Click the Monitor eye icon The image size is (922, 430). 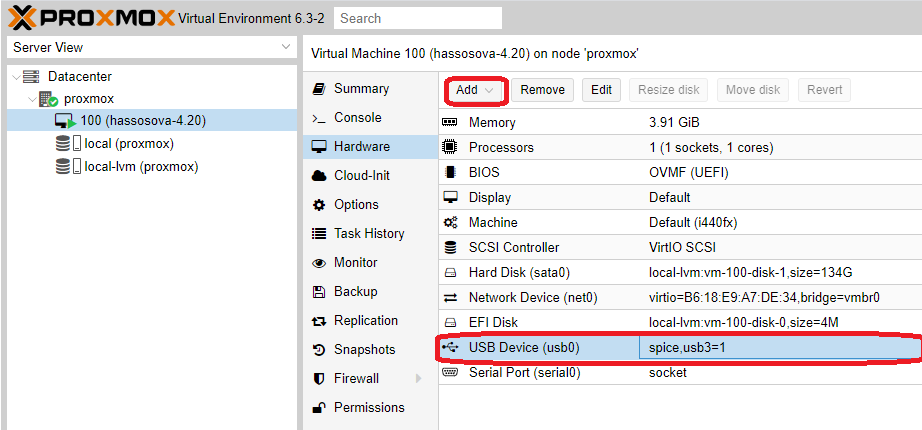319,263
